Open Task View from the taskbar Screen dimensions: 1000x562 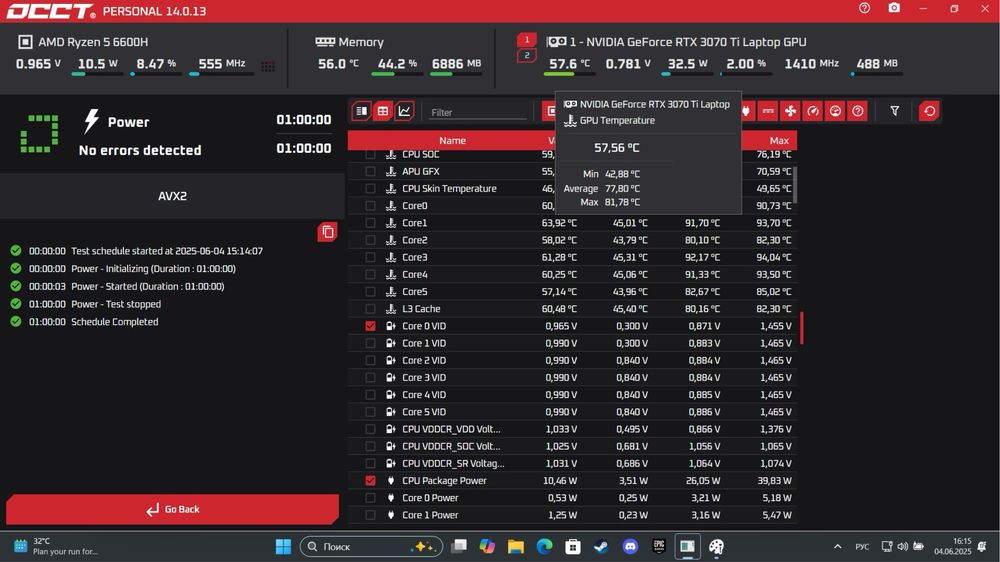click(x=459, y=547)
